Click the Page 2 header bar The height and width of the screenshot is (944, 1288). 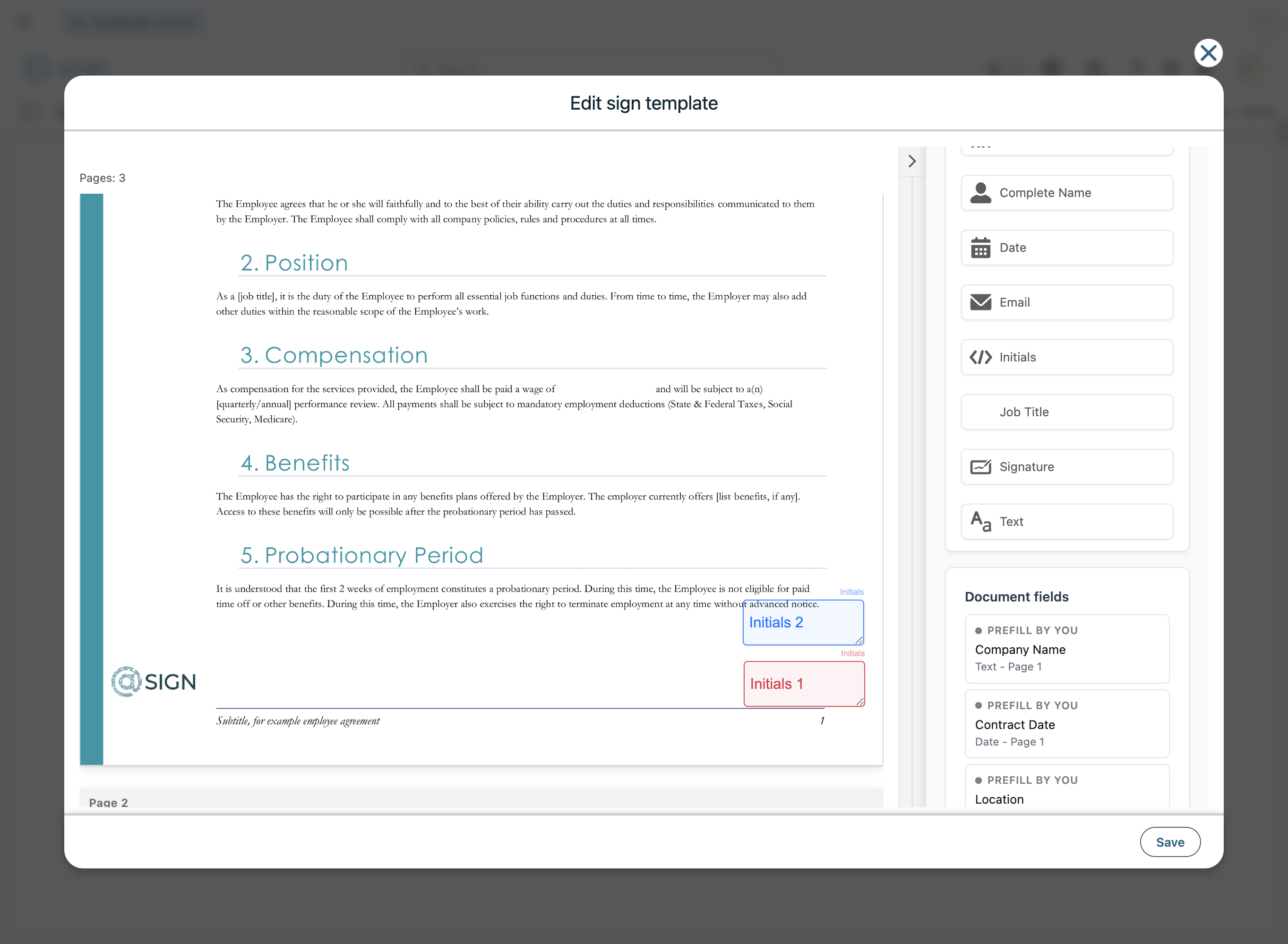click(x=480, y=800)
